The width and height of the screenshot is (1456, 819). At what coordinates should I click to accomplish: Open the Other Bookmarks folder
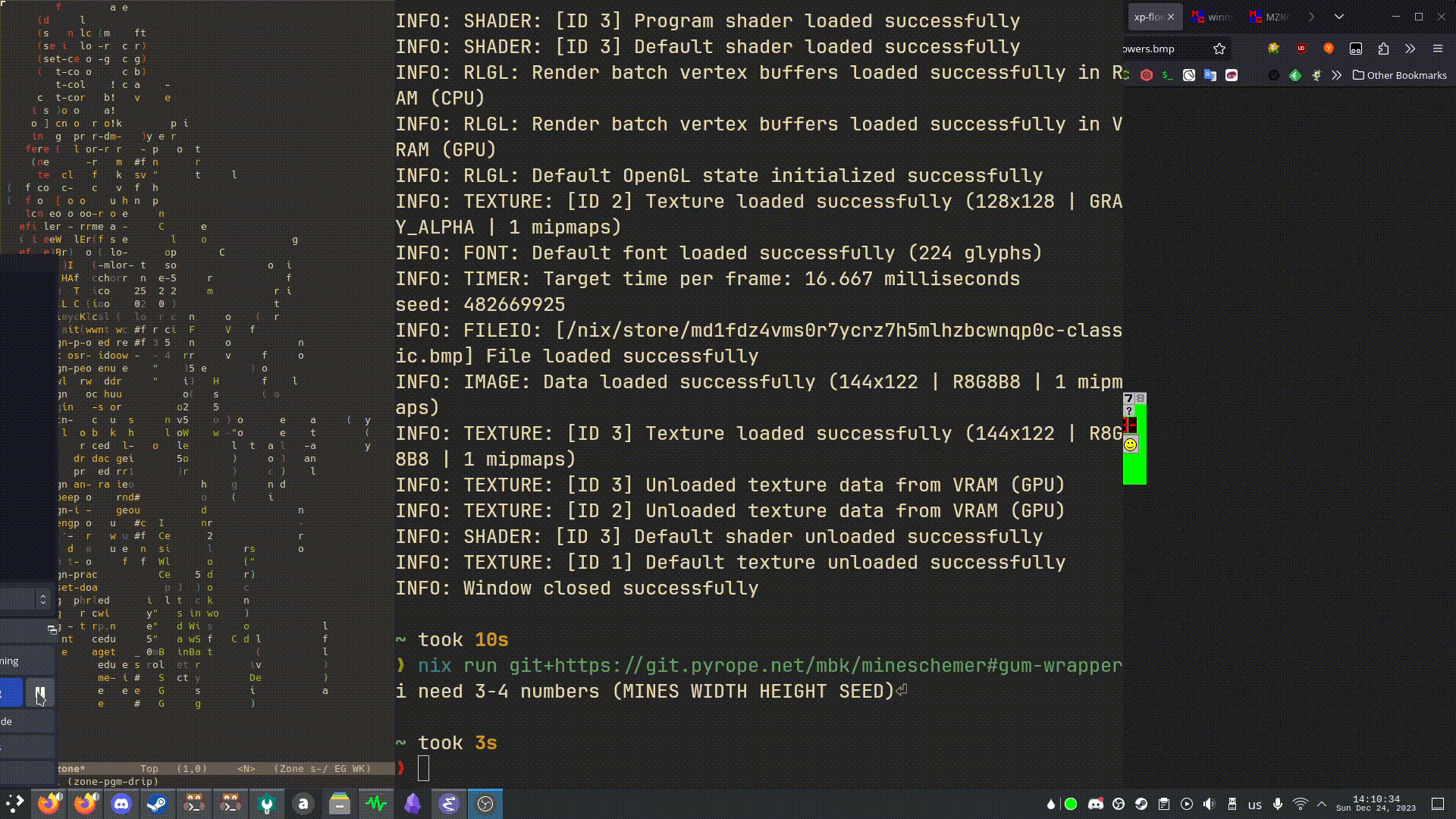click(x=1400, y=75)
